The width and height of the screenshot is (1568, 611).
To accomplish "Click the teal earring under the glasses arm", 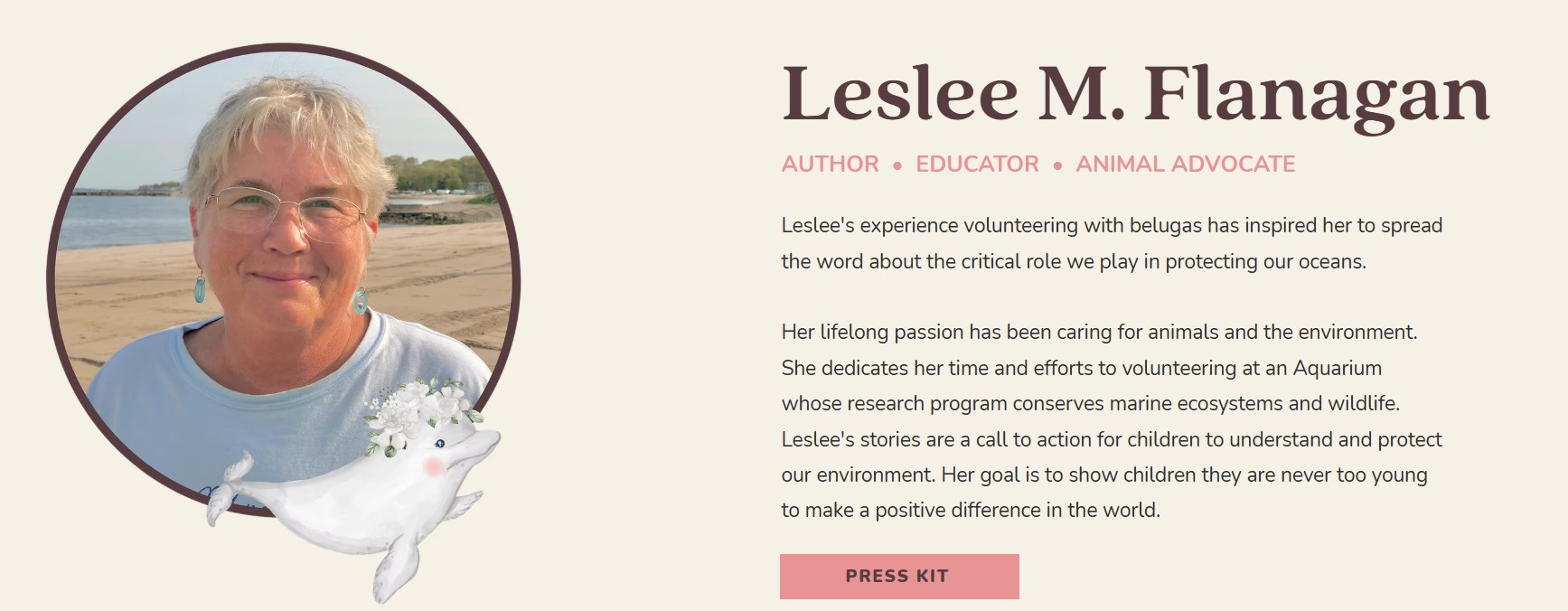I will pyautogui.click(x=200, y=289).
